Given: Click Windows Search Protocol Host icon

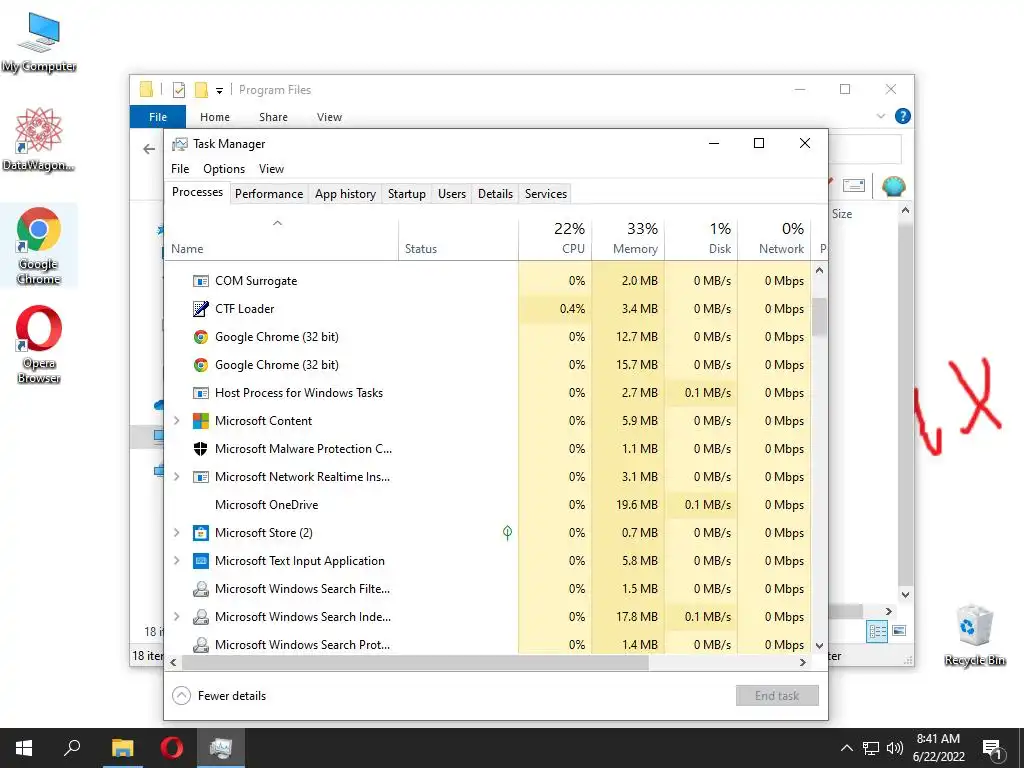Looking at the screenshot, I should pyautogui.click(x=200, y=645).
